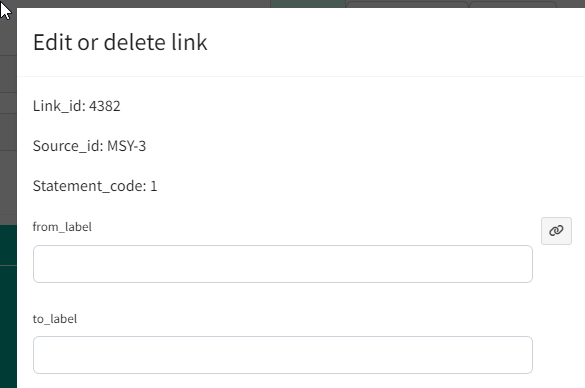Viewport: 585px width, 388px height.
Task: Click the dimmed green tab behind the dialog
Action: tap(308, 4)
